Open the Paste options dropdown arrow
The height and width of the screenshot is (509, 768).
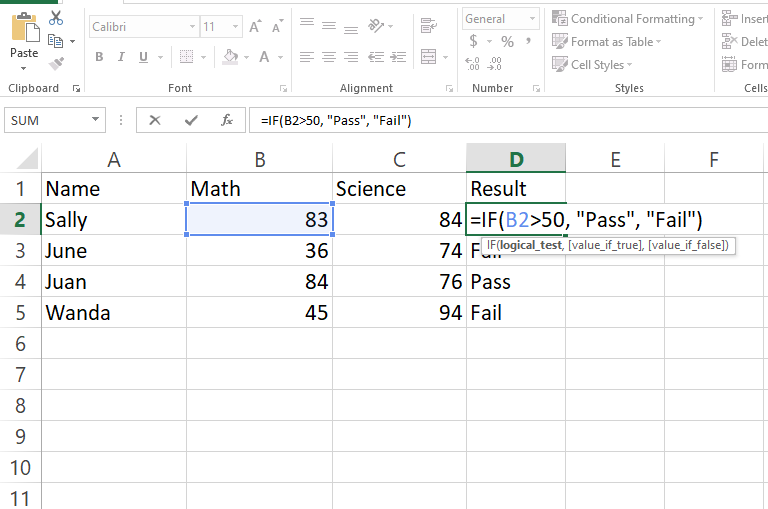24,68
